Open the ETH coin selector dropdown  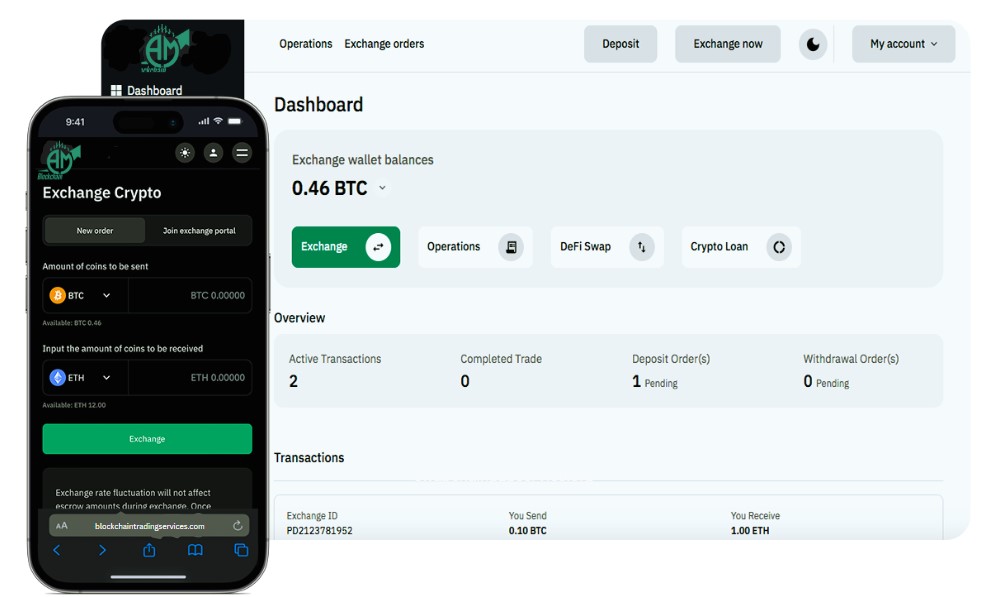click(x=85, y=378)
